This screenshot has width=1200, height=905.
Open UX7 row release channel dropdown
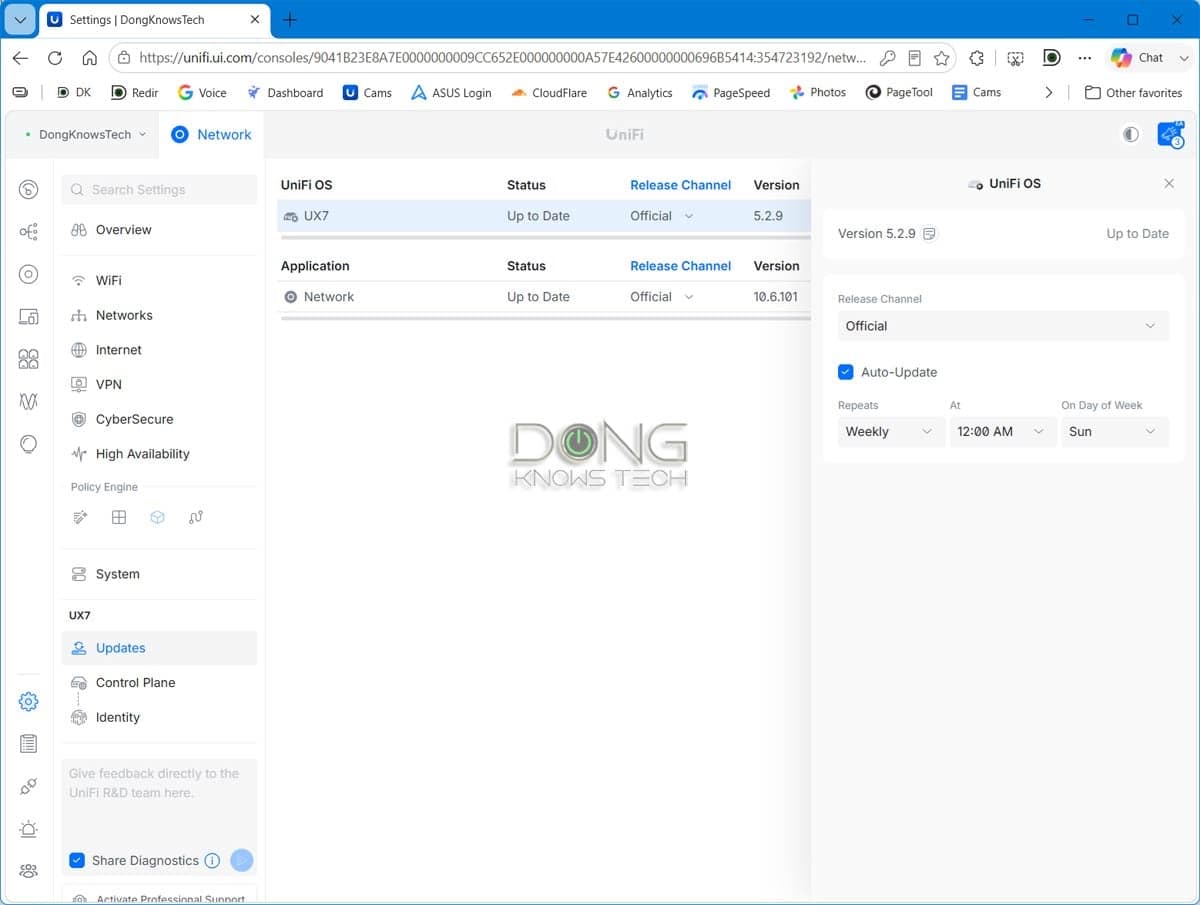662,216
